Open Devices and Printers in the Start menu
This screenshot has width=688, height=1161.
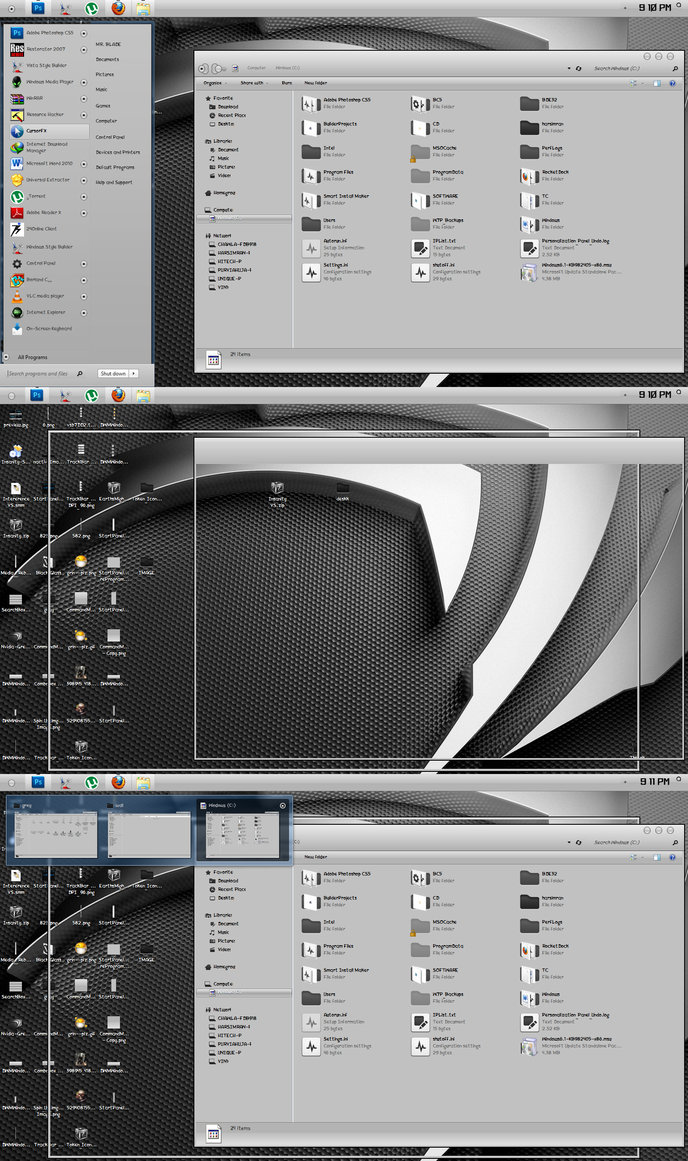117,152
